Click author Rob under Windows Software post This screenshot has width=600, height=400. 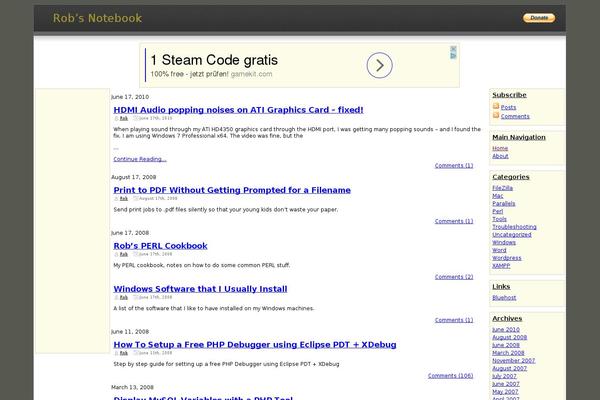point(124,297)
